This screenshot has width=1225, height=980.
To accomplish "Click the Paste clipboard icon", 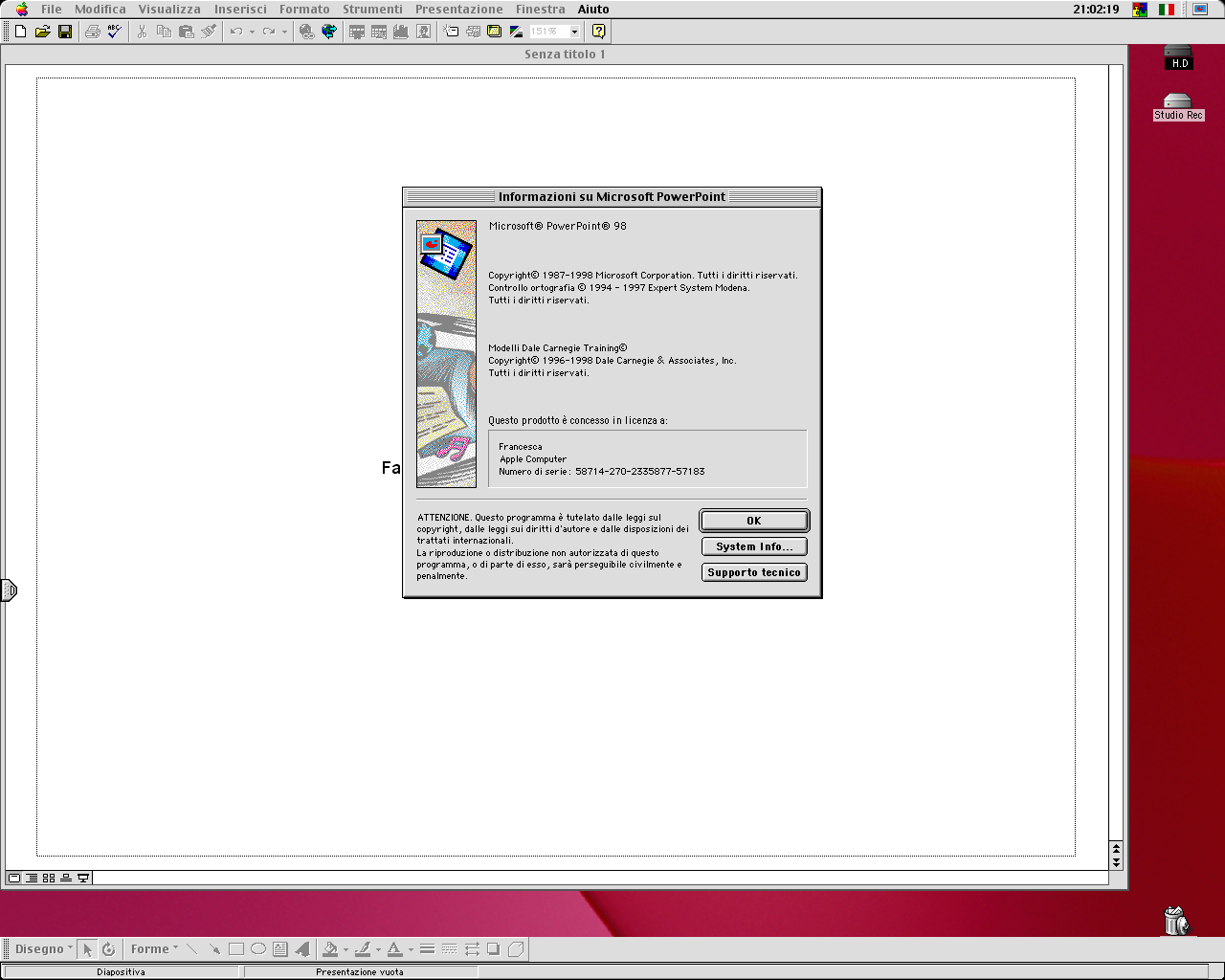I will click(x=186, y=32).
